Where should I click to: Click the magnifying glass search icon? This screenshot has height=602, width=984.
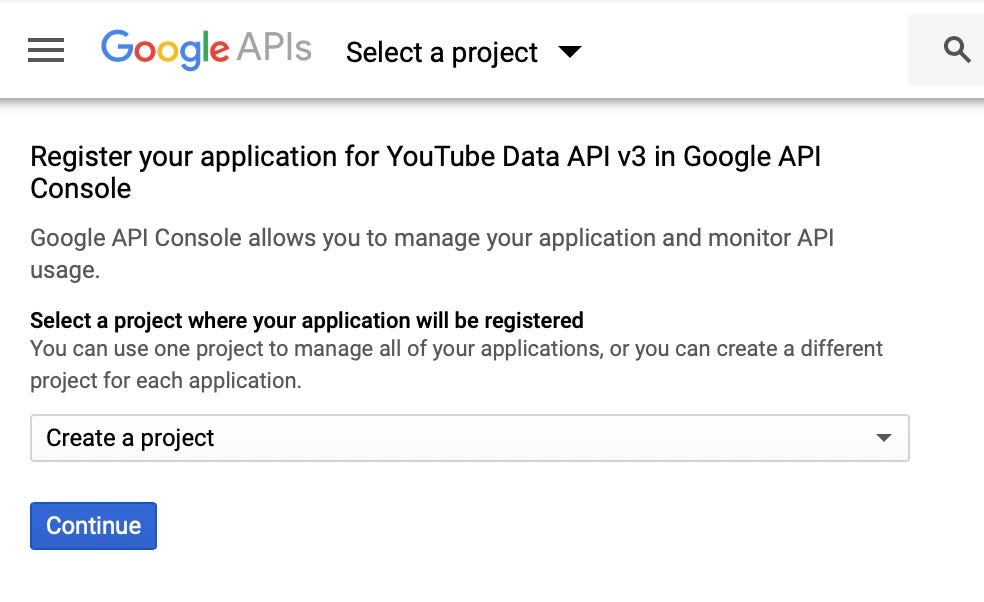pos(957,49)
